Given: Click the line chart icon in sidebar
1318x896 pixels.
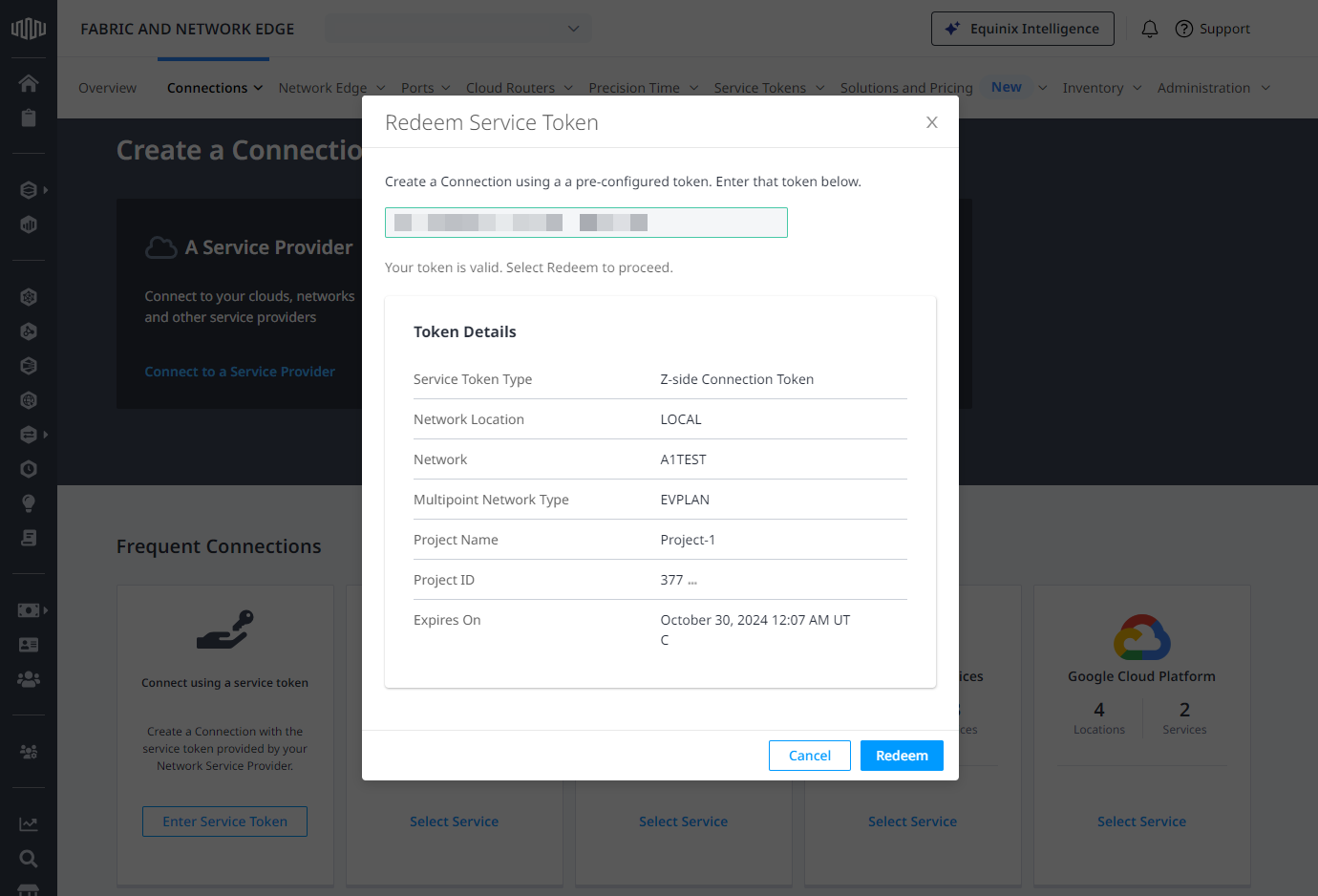Looking at the screenshot, I should (29, 823).
